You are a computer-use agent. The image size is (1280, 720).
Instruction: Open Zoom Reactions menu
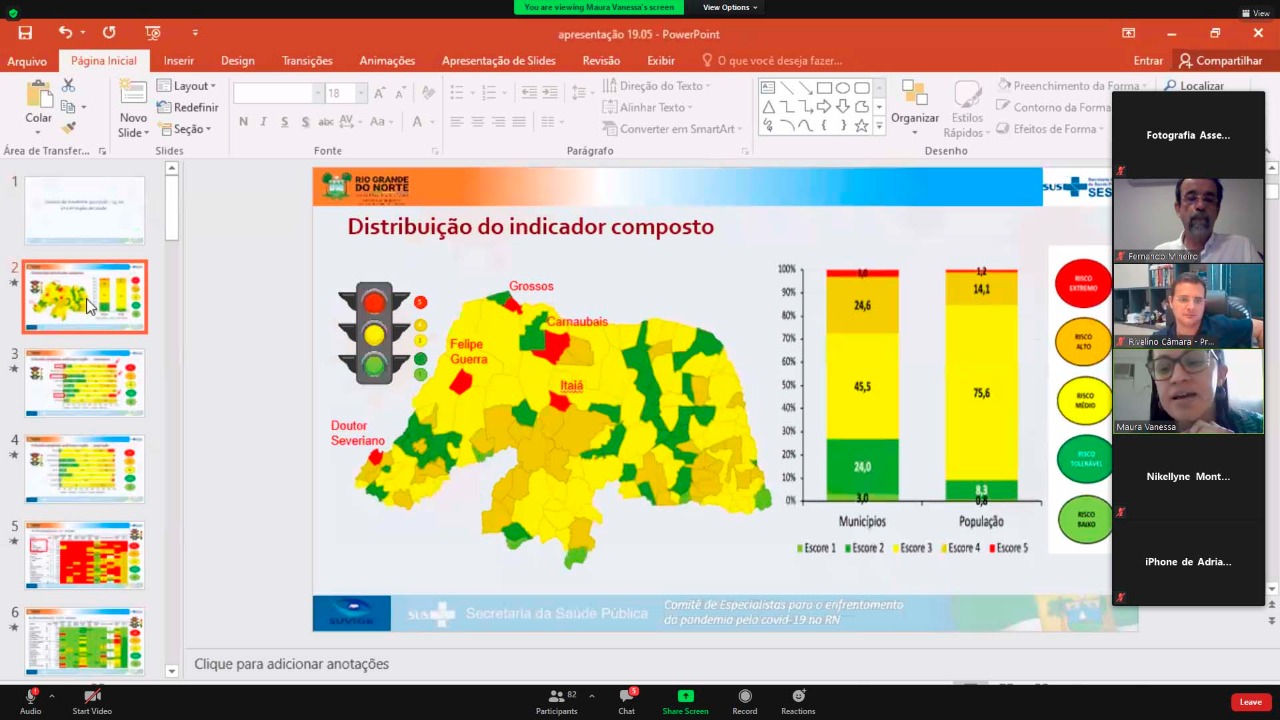point(798,701)
